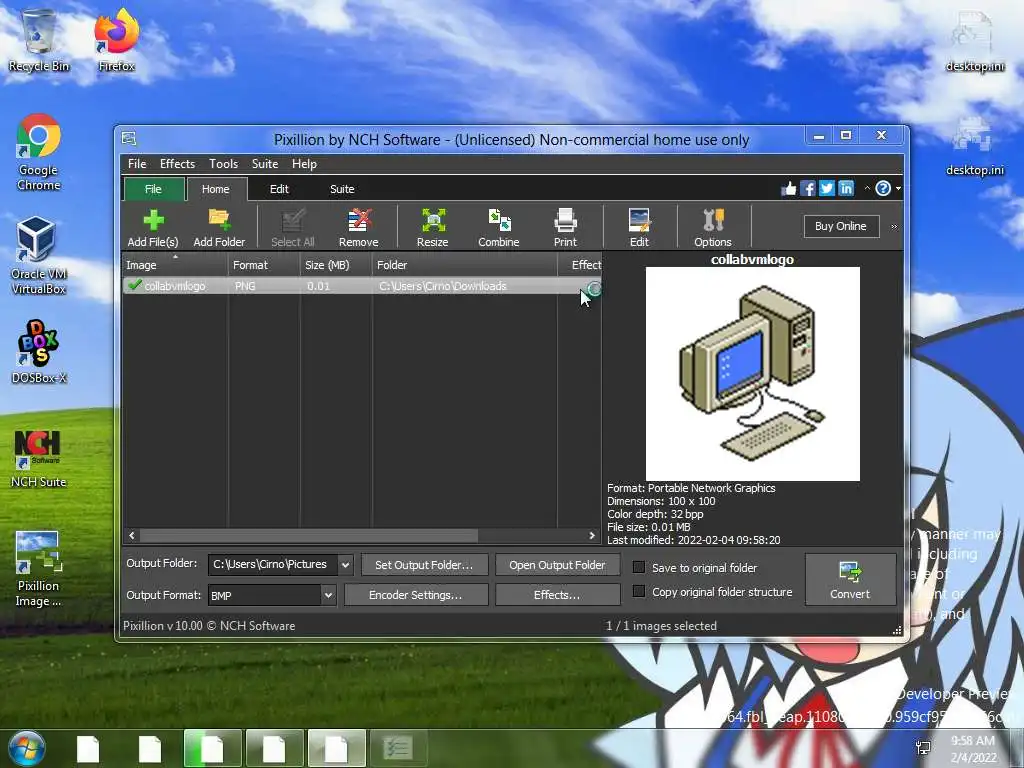
Task: Open the Combine images tool
Action: [499, 227]
